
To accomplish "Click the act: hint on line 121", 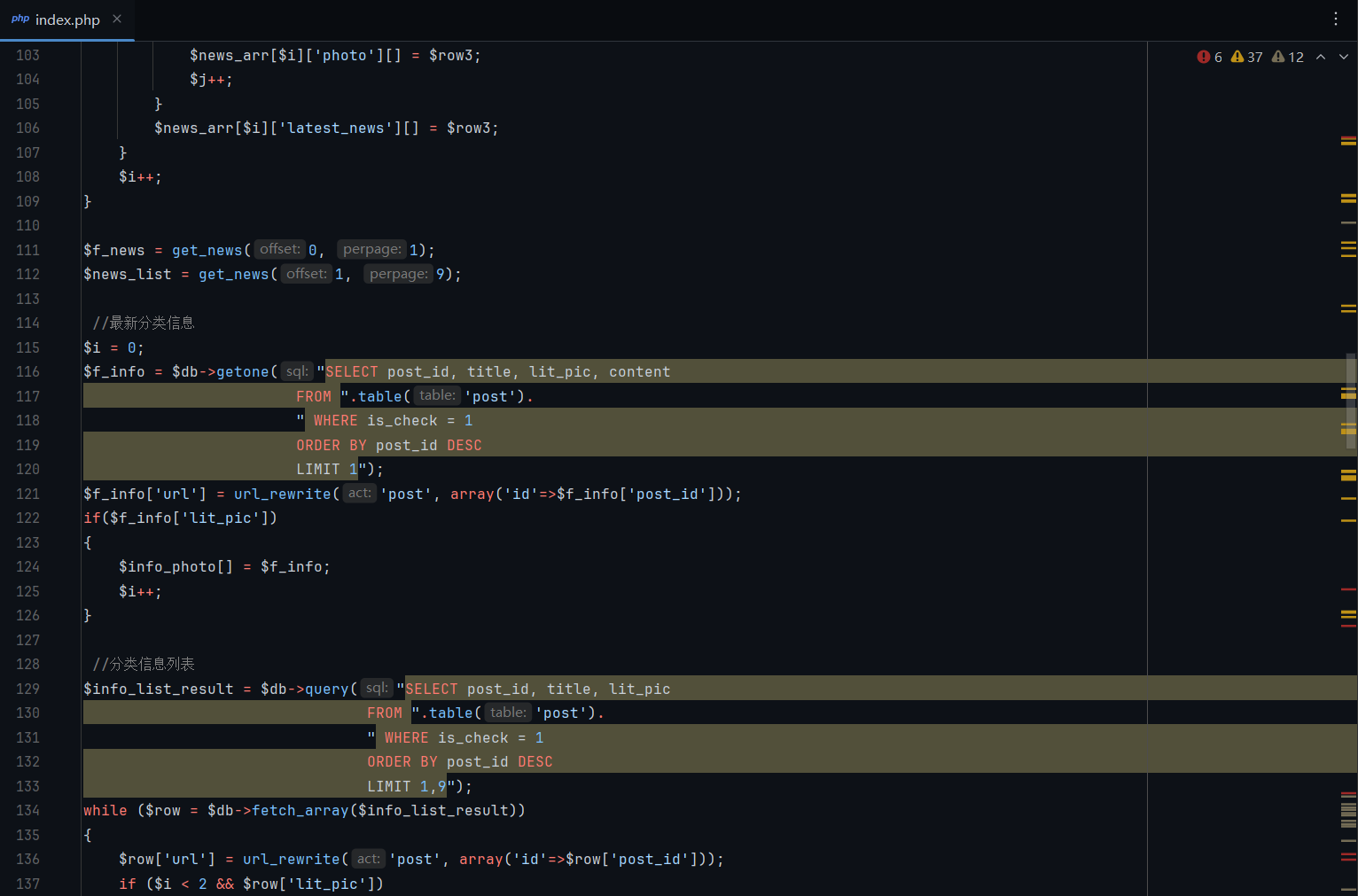I will (359, 494).
